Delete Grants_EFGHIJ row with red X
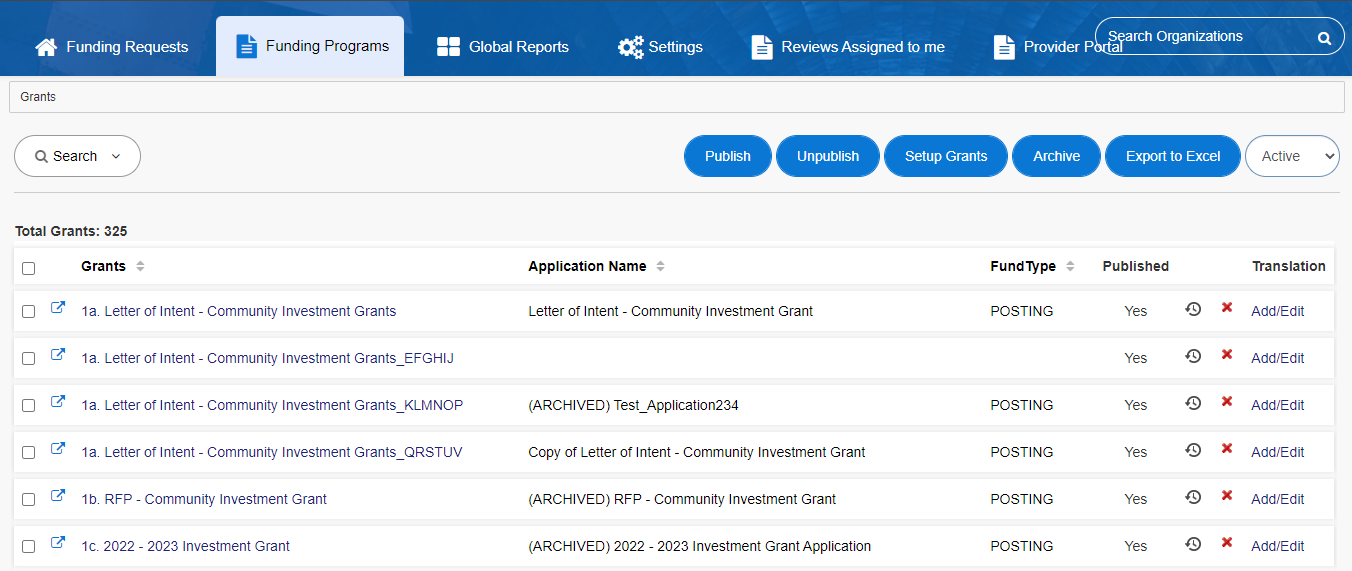 point(1227,355)
